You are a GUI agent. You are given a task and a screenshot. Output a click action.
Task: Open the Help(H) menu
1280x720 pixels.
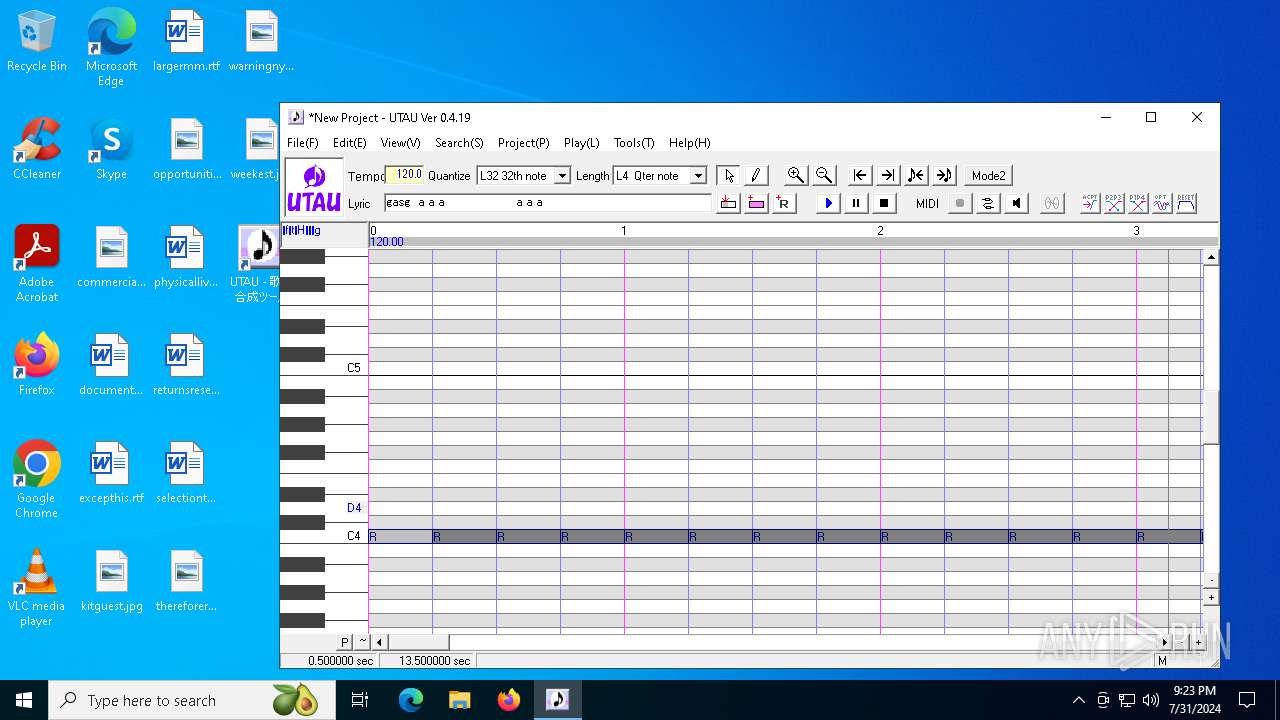point(690,143)
